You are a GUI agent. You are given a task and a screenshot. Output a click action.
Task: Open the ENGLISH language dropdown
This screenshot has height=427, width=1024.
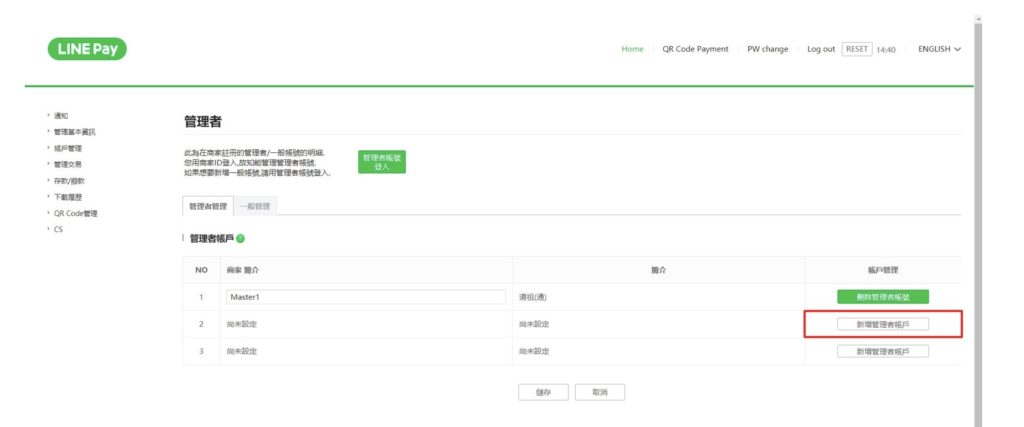coord(939,49)
